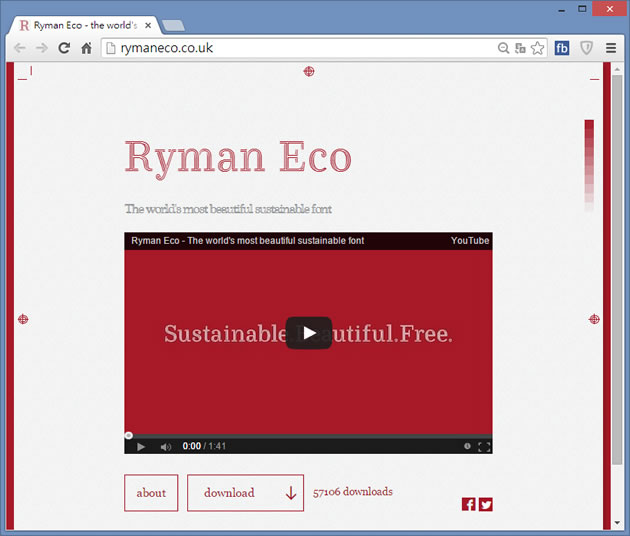Viewport: 630px width, 536px height.
Task: Minimize the browser window
Action: 561,10
